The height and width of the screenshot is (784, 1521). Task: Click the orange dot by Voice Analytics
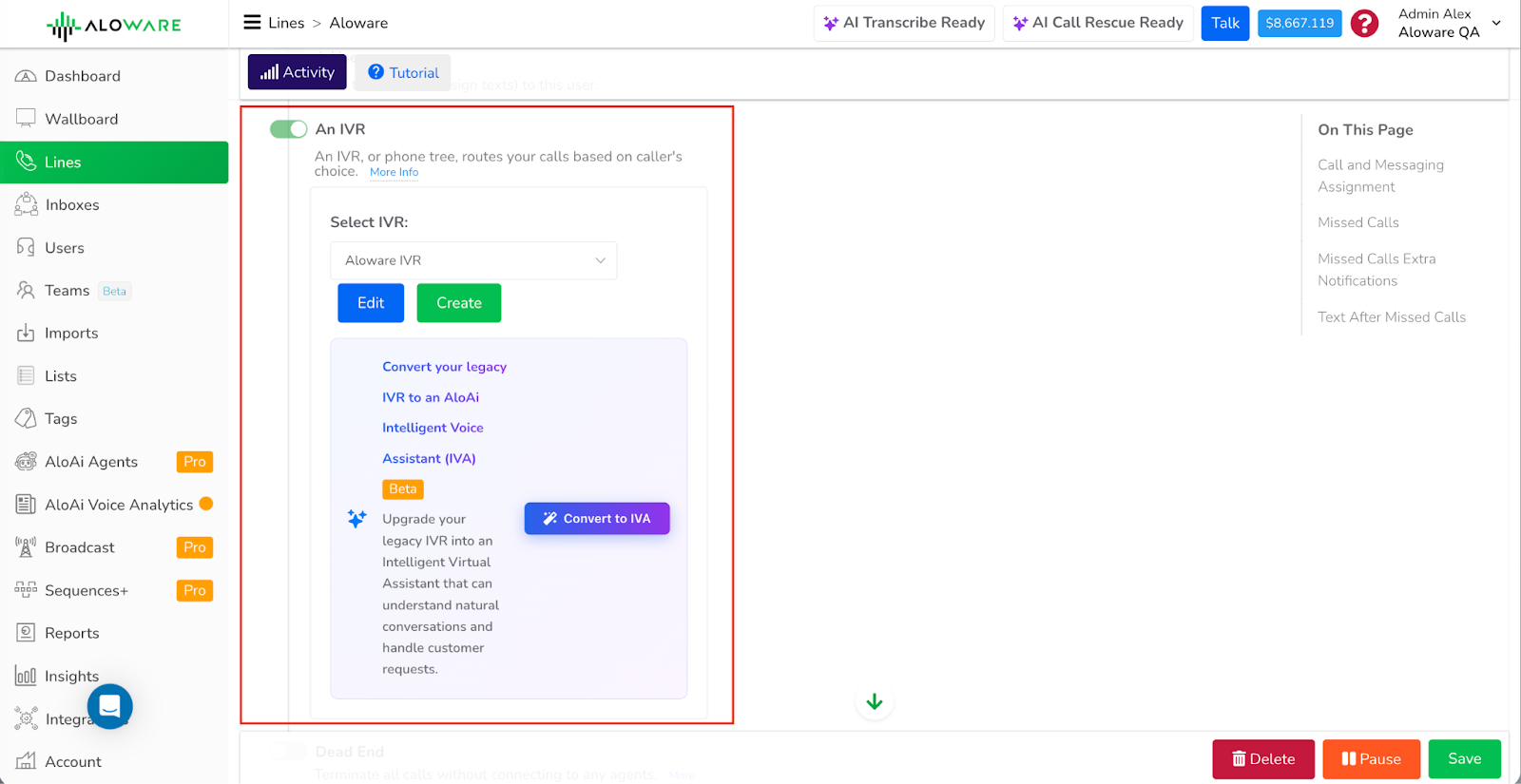(206, 504)
